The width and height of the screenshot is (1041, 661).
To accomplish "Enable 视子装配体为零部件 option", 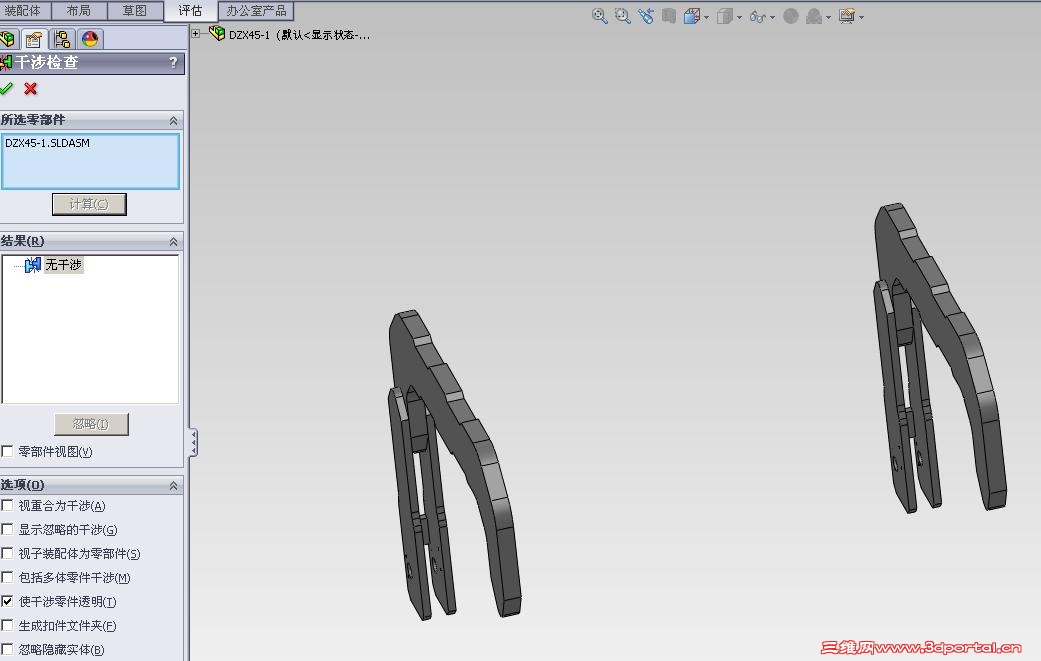I will click(x=7, y=553).
